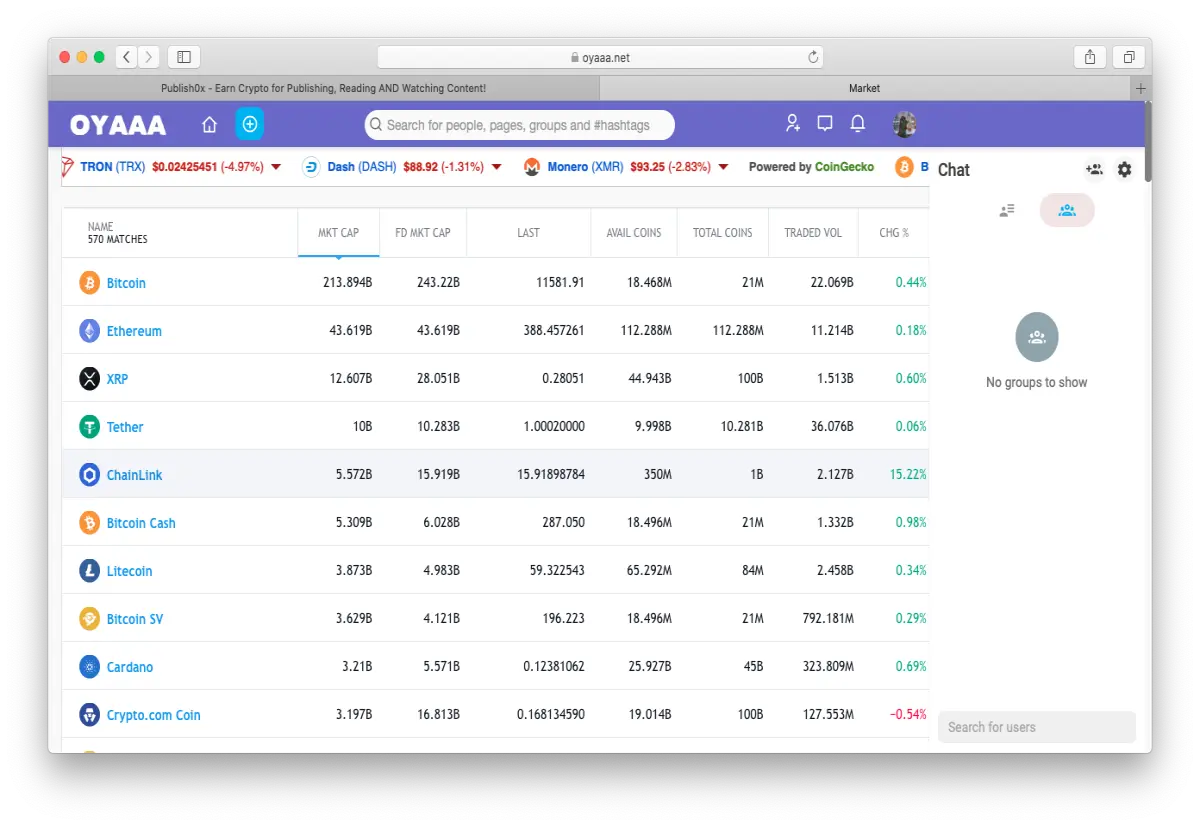Go to the OYAAA home icon
The width and height of the screenshot is (1200, 827).
click(x=209, y=124)
